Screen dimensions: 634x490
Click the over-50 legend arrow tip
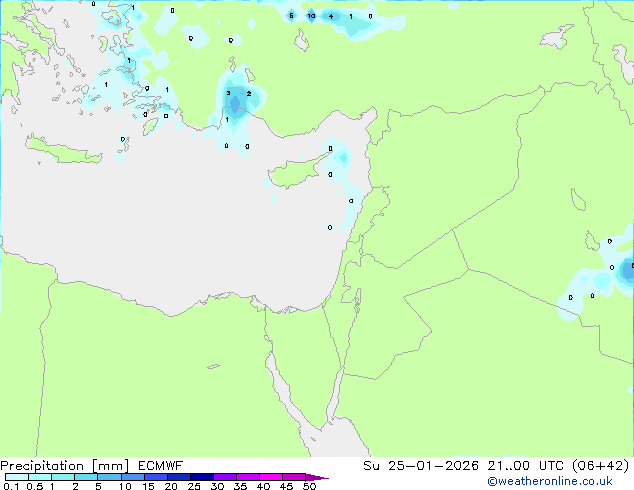317,477
